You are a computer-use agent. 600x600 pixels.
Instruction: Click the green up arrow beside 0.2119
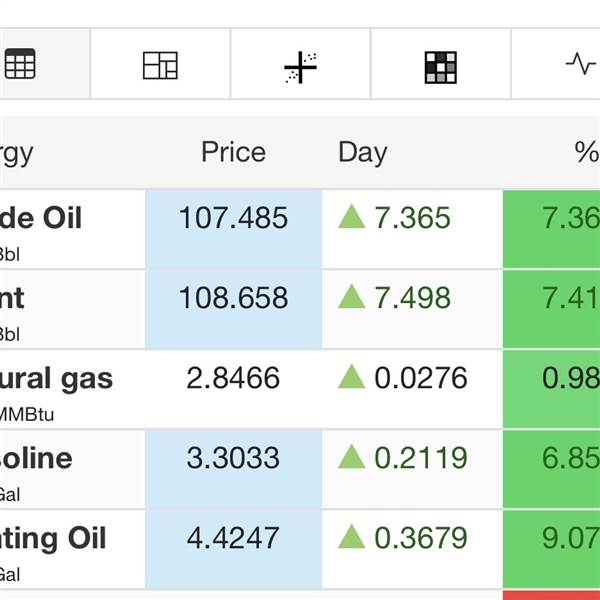point(351,456)
